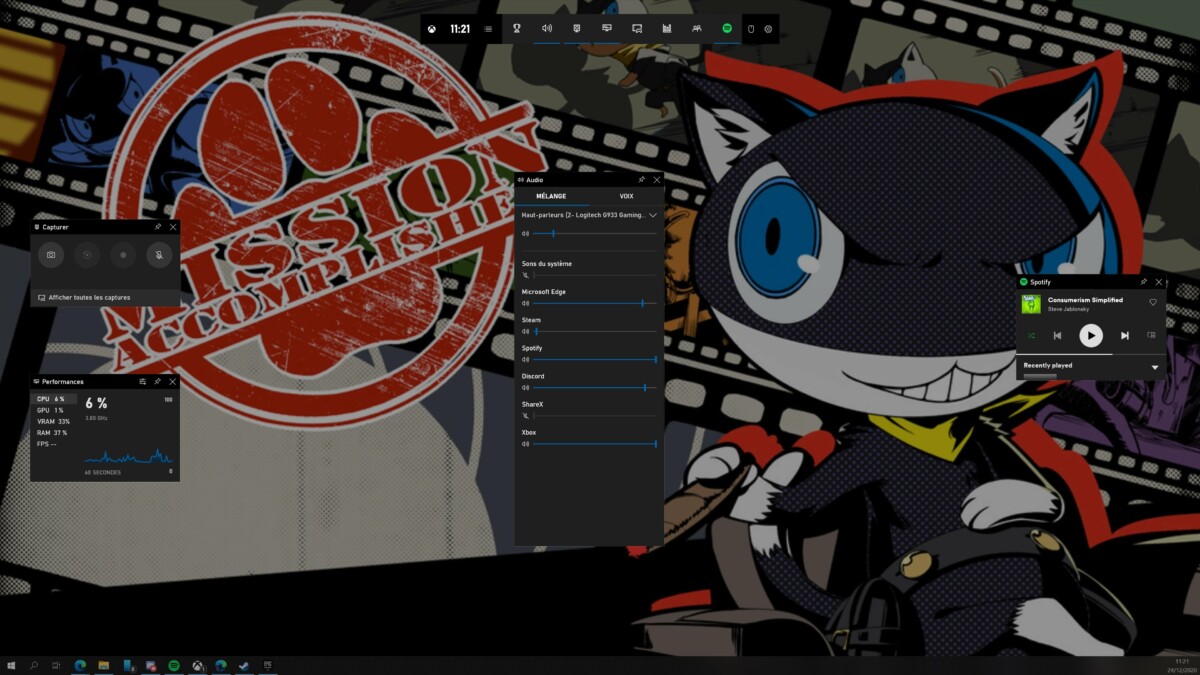
Task: Pin the Performances widget
Action: [157, 382]
